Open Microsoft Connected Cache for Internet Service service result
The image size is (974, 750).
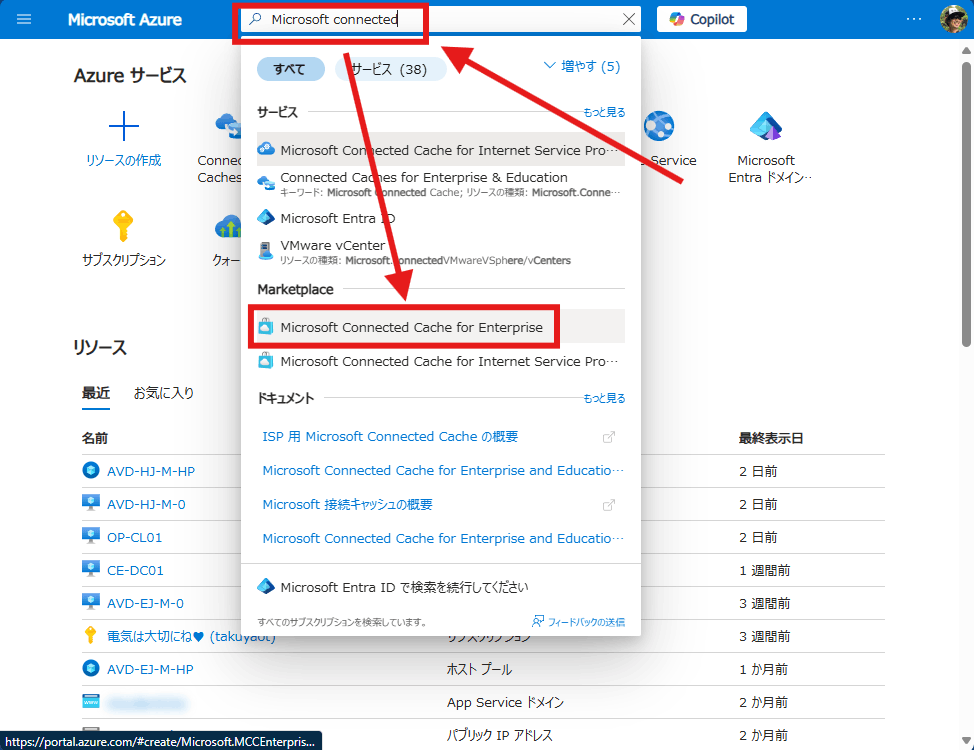tap(440, 150)
